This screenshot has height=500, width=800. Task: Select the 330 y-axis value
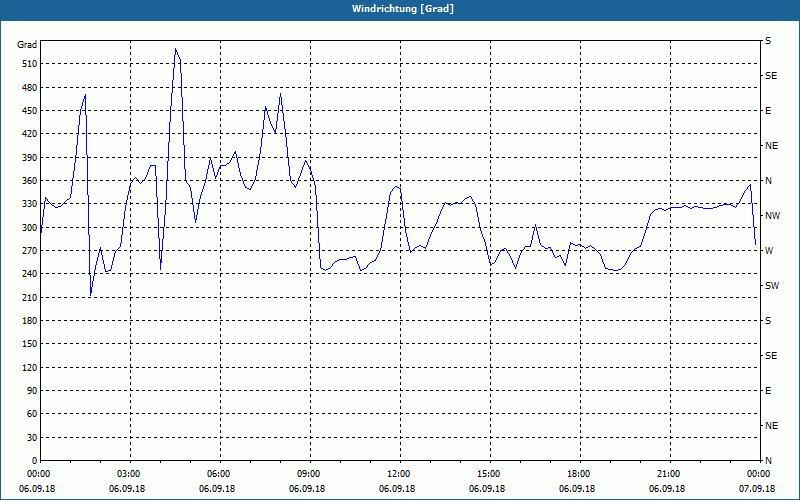click(30, 204)
